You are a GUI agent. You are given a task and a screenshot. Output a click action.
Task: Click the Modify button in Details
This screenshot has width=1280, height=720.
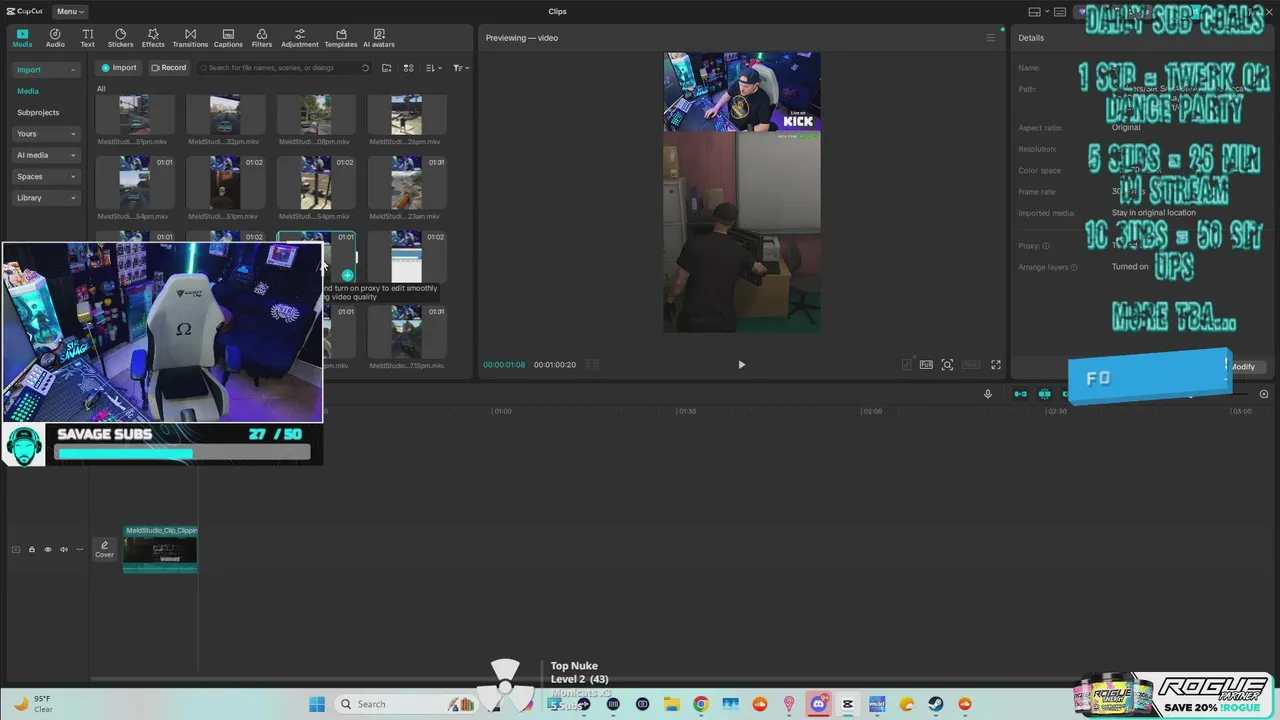pos(1245,367)
